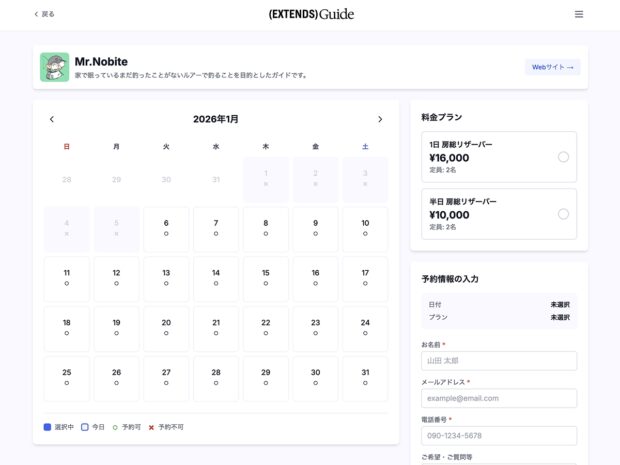
Task: Click the Mr.Nobite avatar image
Action: (54, 67)
